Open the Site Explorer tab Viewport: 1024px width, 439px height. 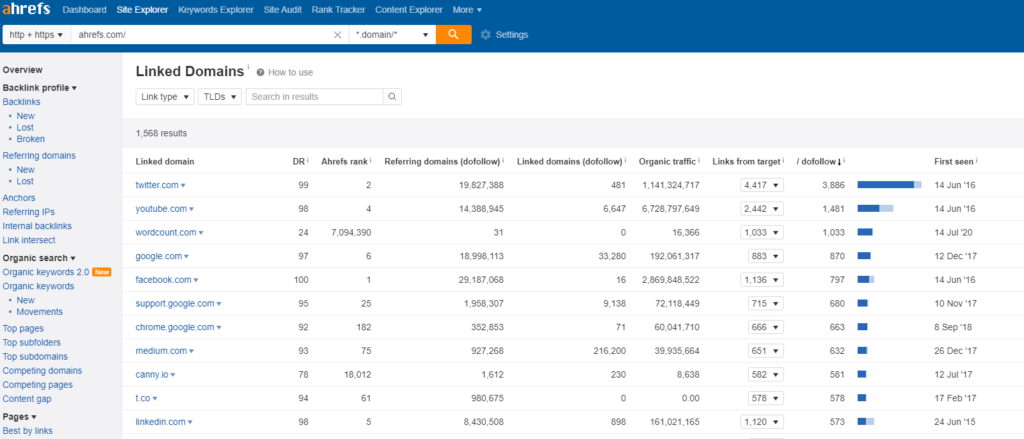click(x=142, y=10)
